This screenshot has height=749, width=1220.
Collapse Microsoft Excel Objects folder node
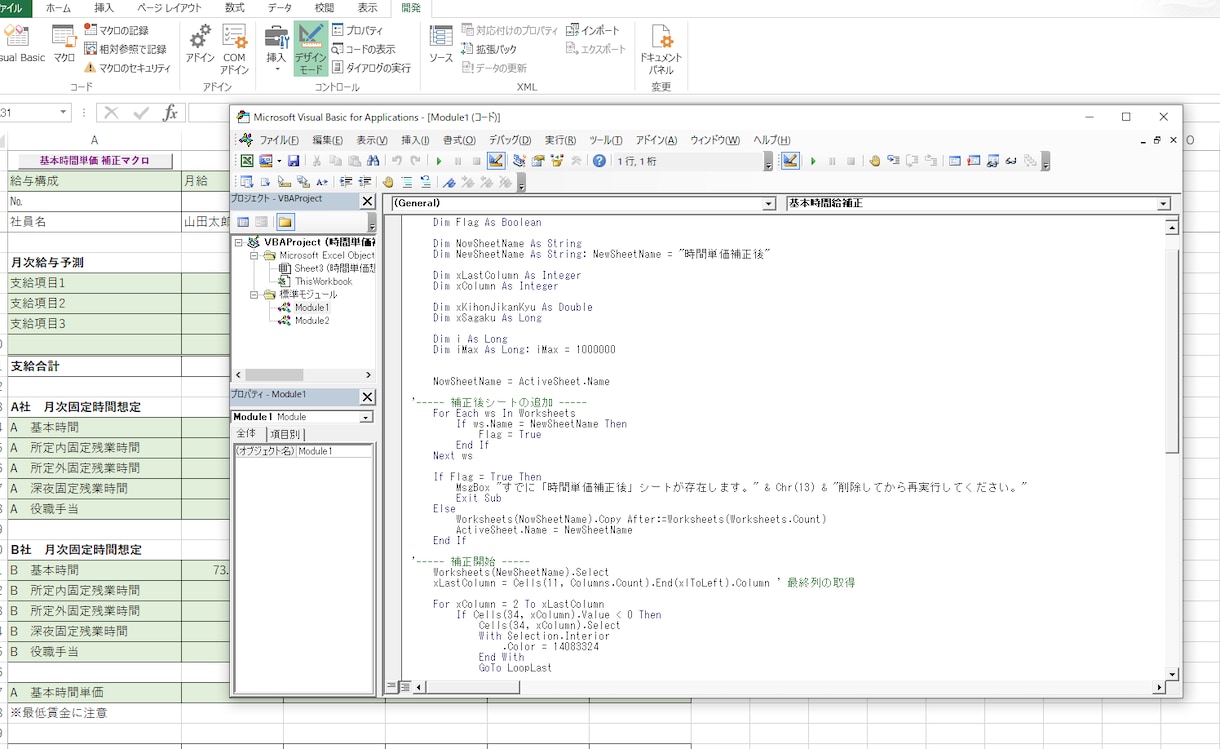255,255
